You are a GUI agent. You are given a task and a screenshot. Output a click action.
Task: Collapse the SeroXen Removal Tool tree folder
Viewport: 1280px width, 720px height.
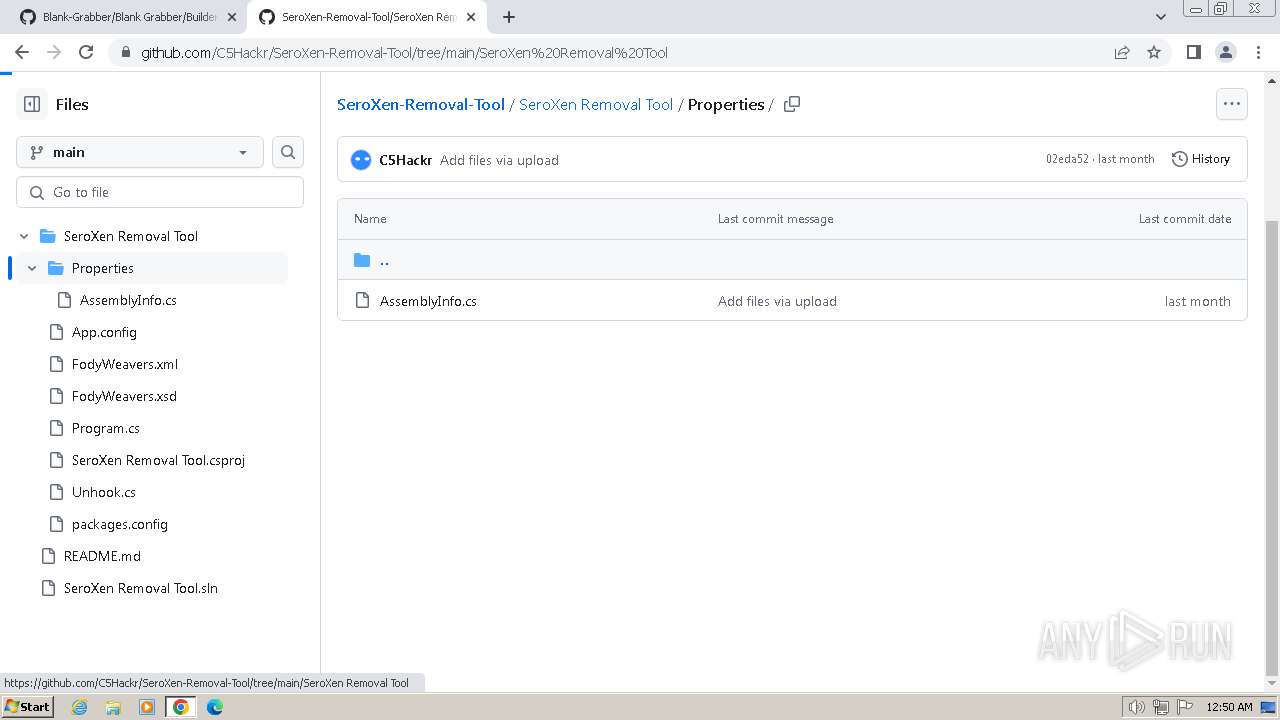coord(25,236)
